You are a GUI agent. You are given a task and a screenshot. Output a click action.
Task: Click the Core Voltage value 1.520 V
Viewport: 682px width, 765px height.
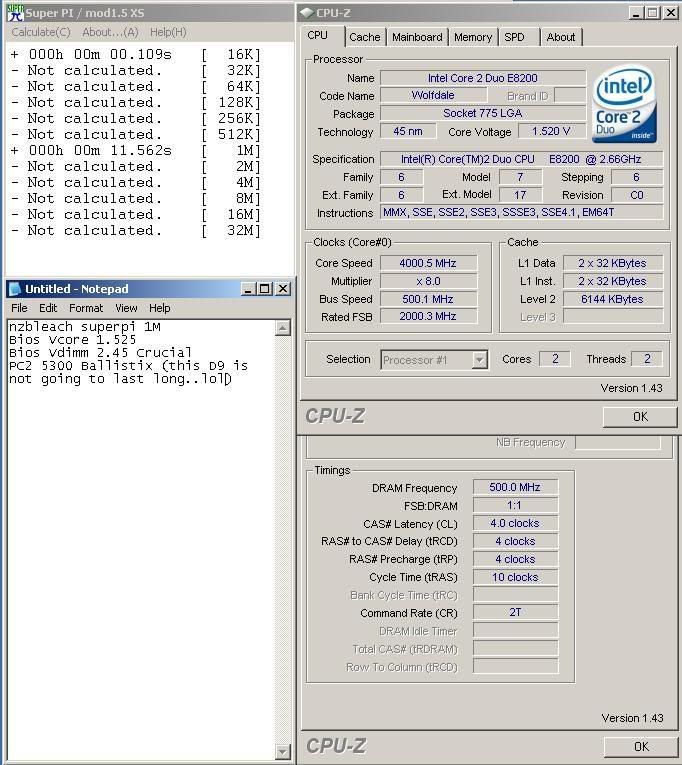551,131
